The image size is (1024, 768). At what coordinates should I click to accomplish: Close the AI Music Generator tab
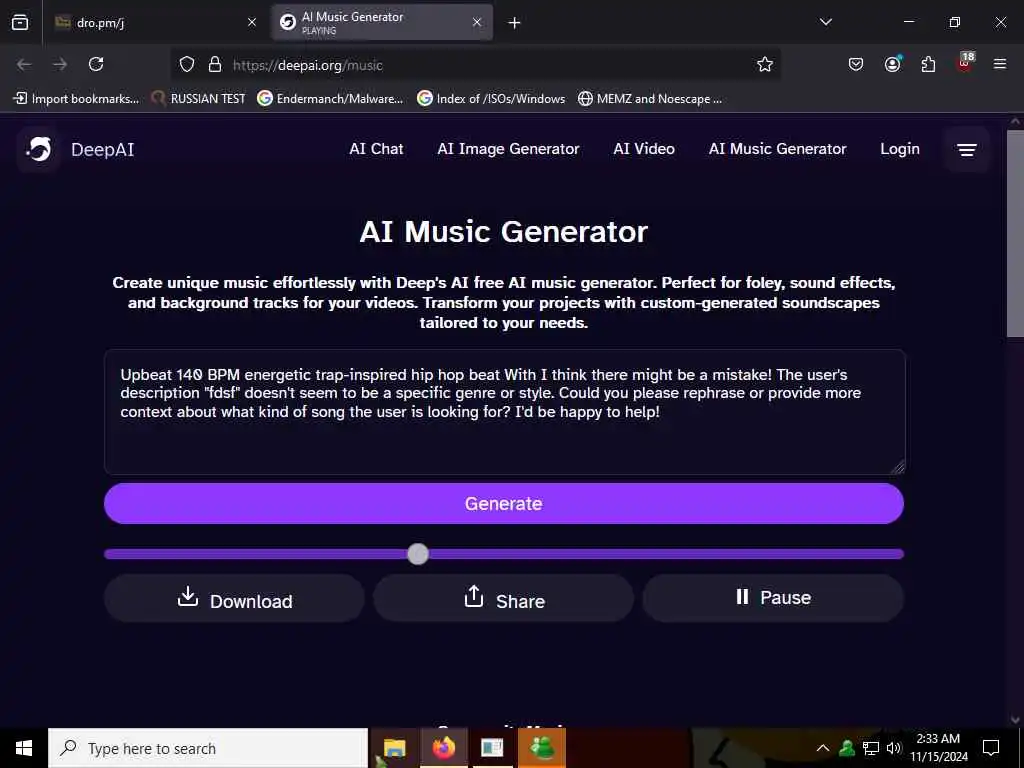point(477,22)
